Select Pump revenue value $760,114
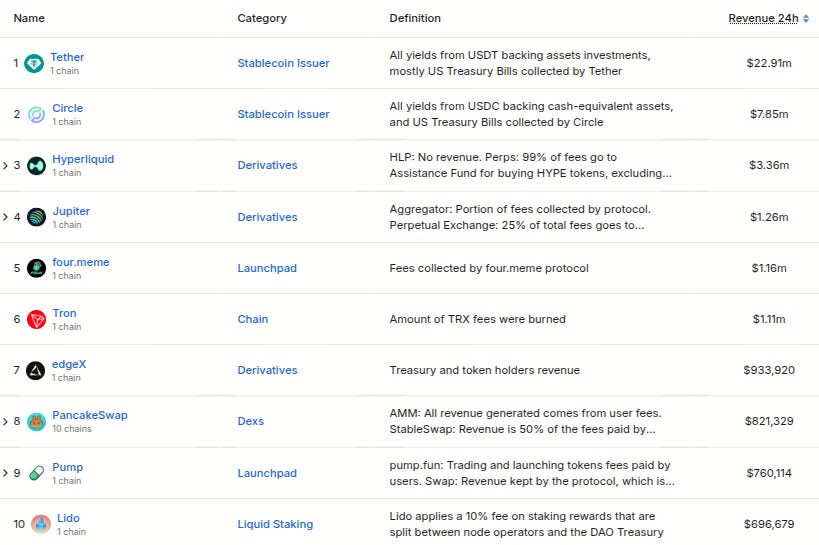 (x=769, y=473)
